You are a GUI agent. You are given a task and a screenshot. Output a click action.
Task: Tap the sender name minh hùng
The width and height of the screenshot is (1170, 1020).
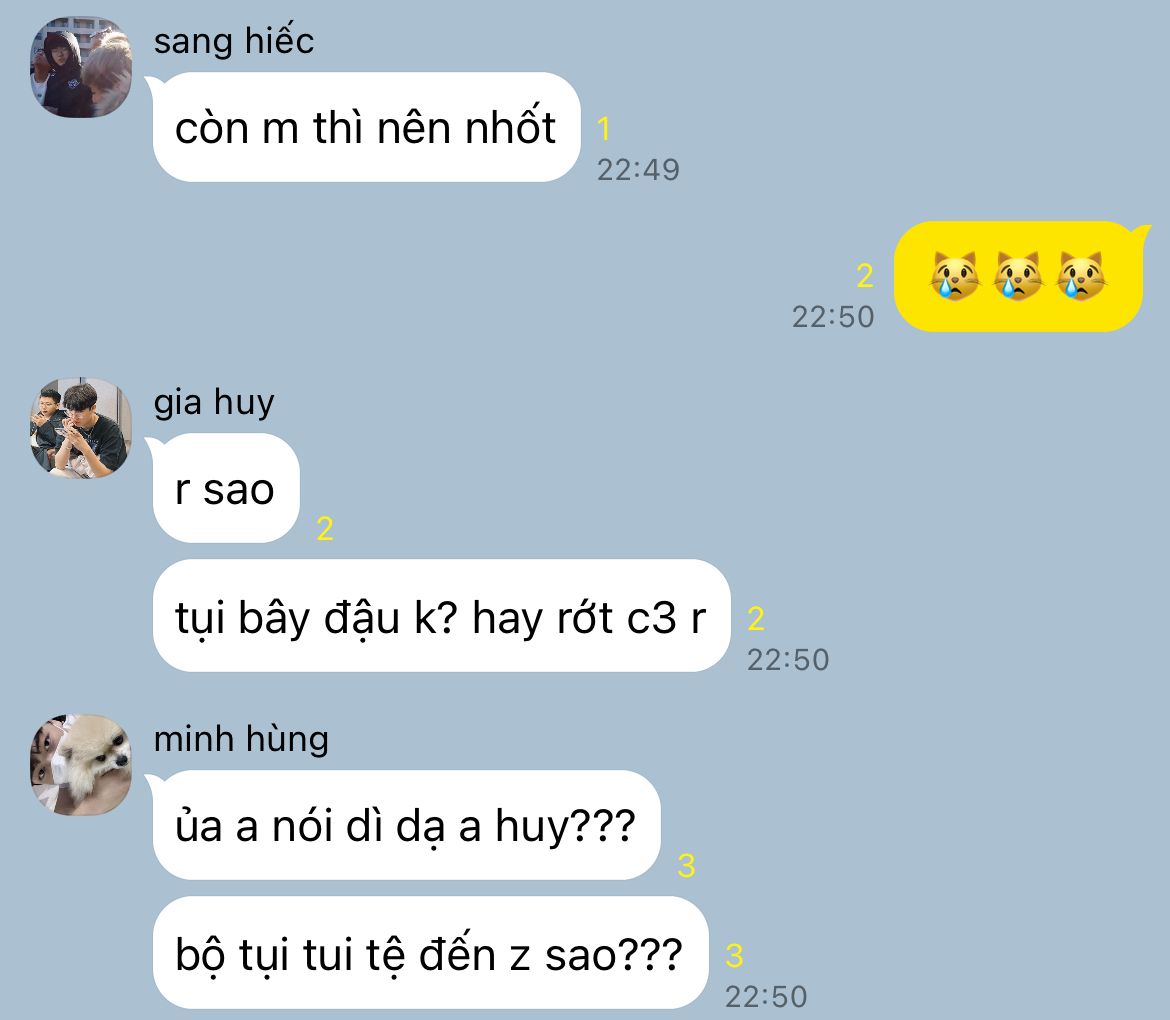(x=241, y=739)
